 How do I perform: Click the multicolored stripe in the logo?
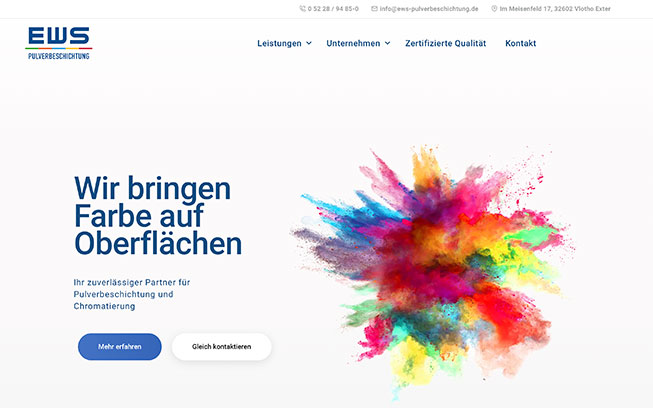[x=59, y=49]
